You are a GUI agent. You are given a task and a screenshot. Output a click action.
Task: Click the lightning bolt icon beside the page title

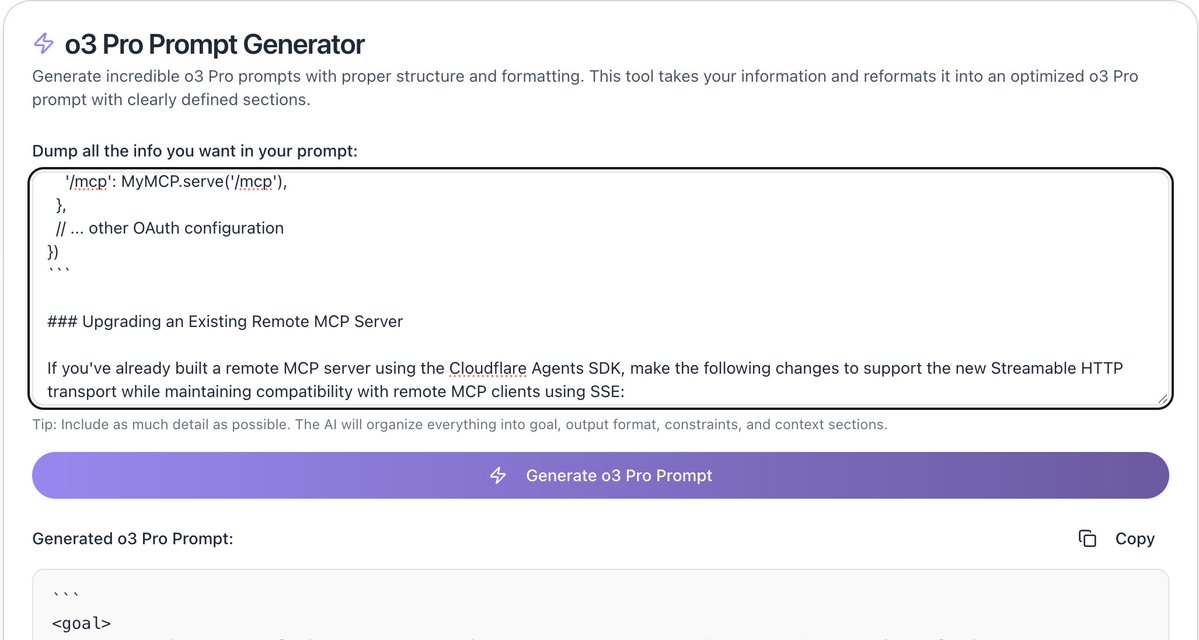(x=43, y=44)
